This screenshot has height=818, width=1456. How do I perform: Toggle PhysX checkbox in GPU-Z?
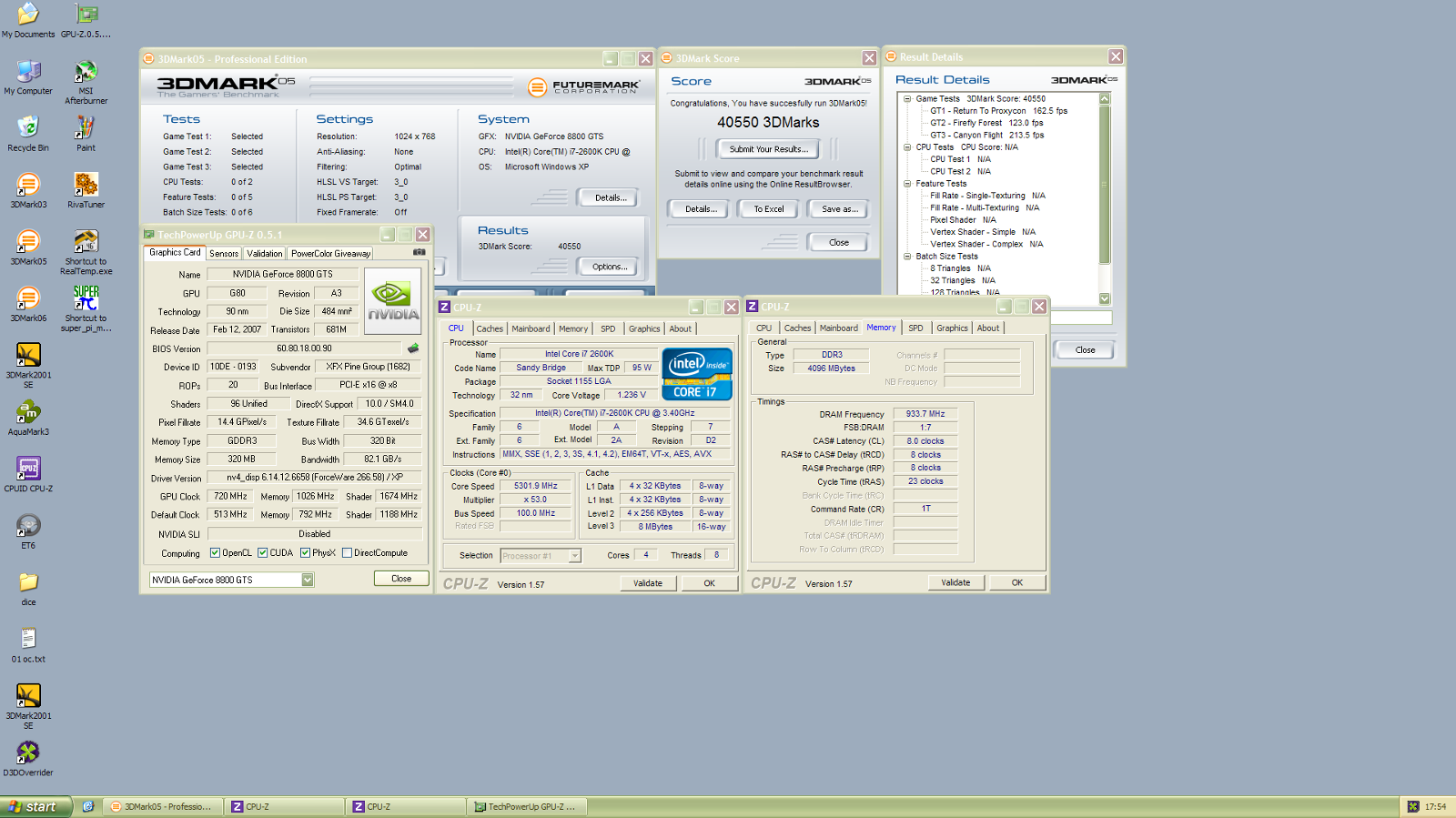pyautogui.click(x=305, y=552)
